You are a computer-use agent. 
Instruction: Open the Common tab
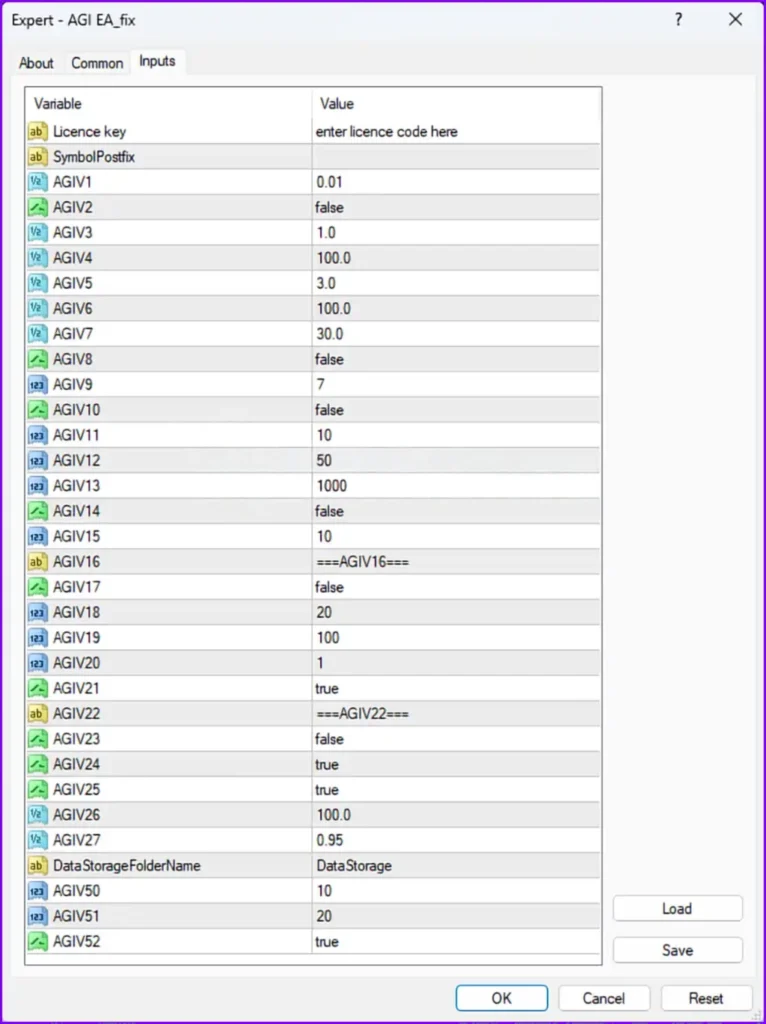tap(97, 63)
